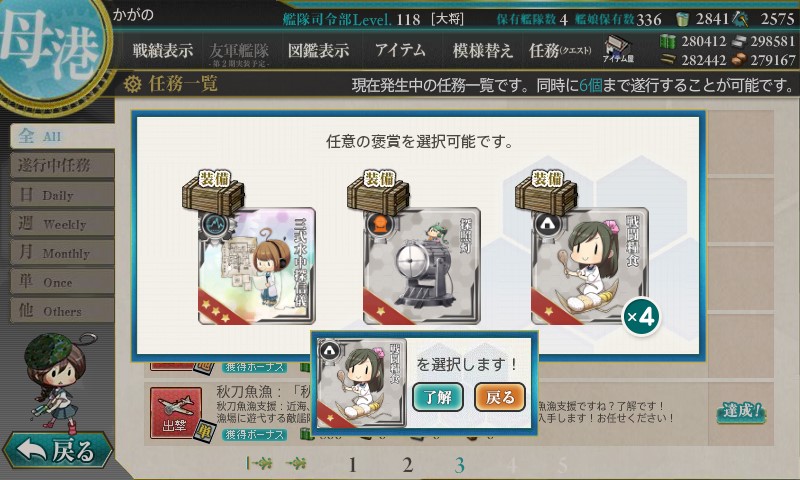The height and width of the screenshot is (480, 800).
Task: Open the アイテム屋 shop icon
Action: (x=618, y=49)
